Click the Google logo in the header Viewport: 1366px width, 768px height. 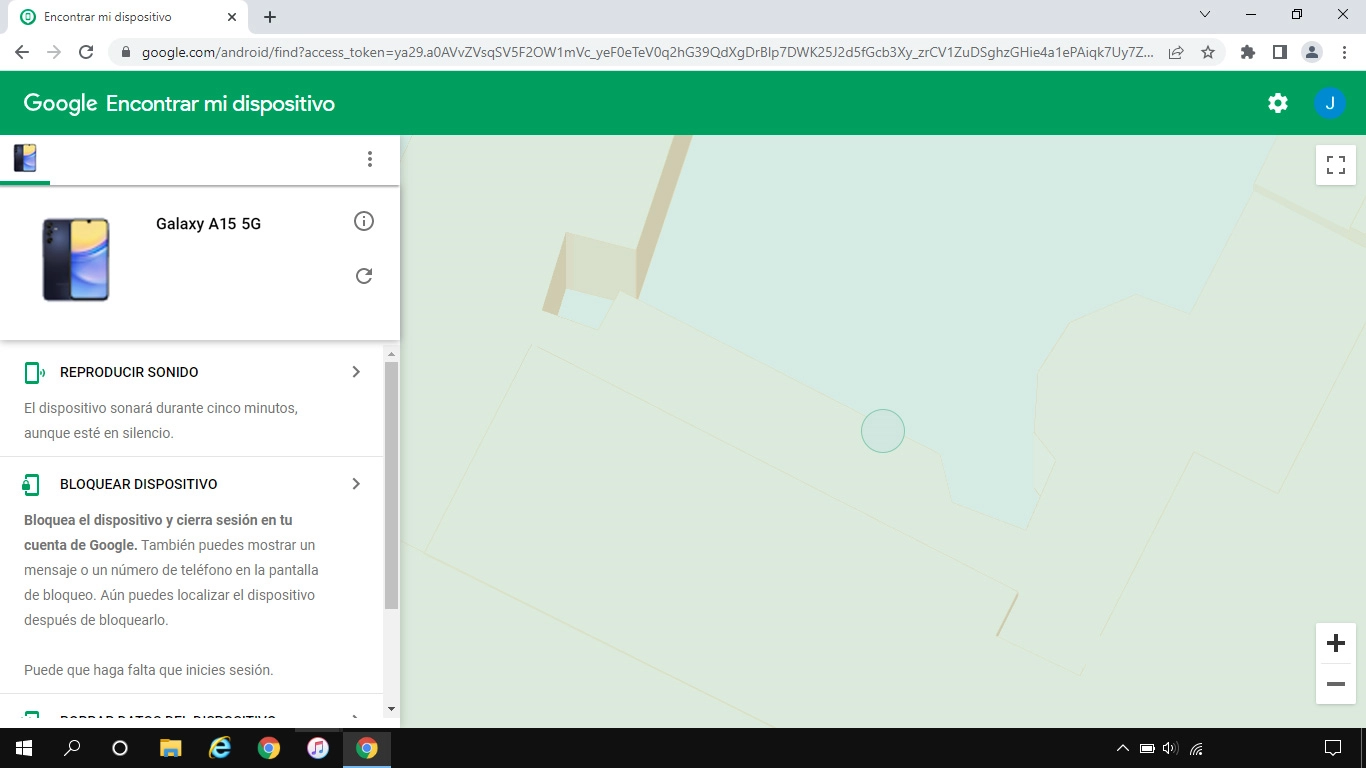(x=59, y=102)
